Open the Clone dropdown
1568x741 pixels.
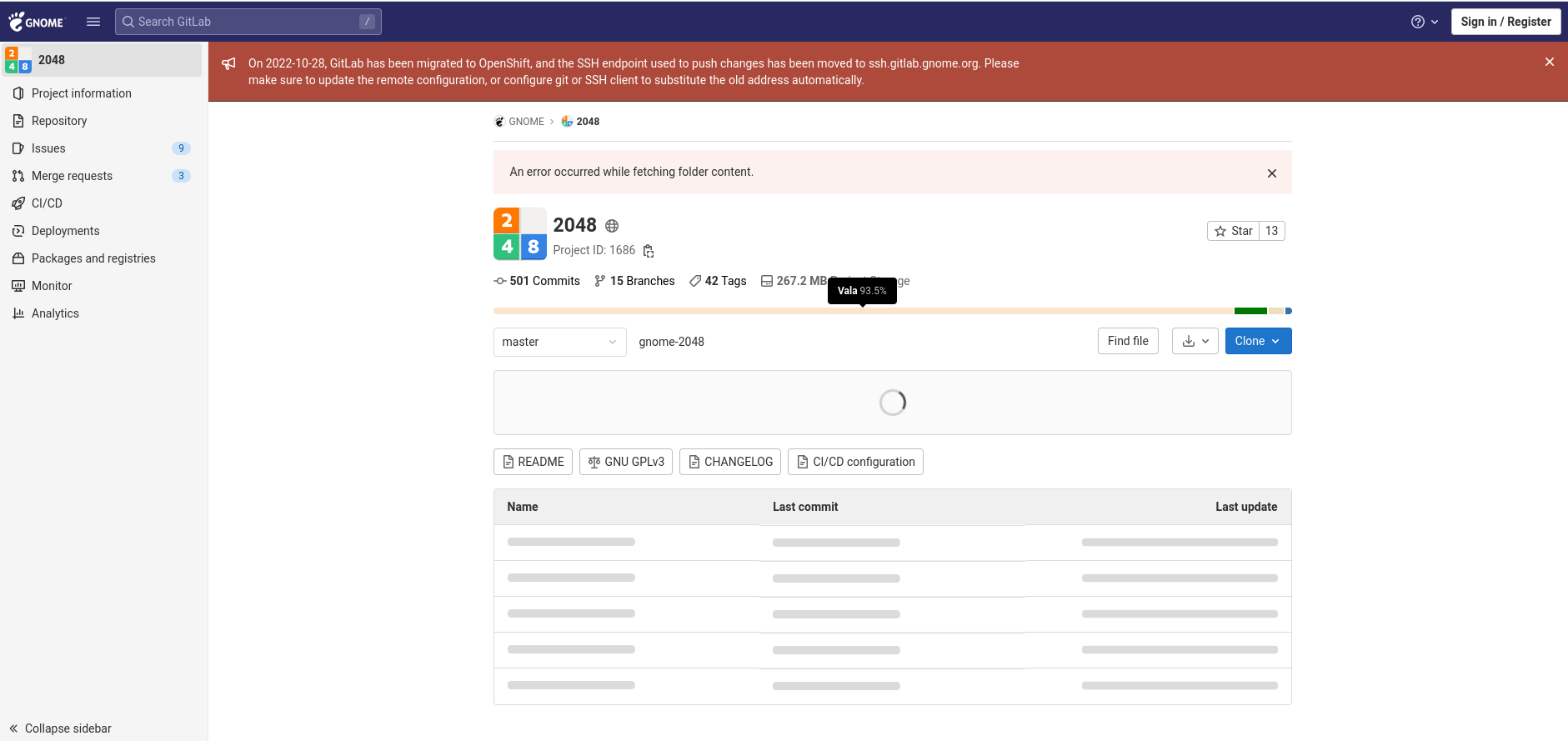coord(1258,341)
